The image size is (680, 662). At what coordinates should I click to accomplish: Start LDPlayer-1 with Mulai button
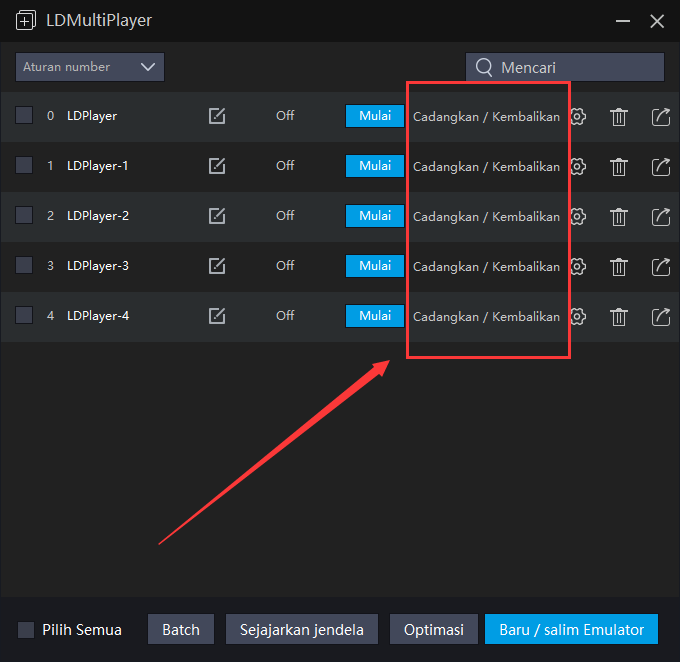(375, 166)
